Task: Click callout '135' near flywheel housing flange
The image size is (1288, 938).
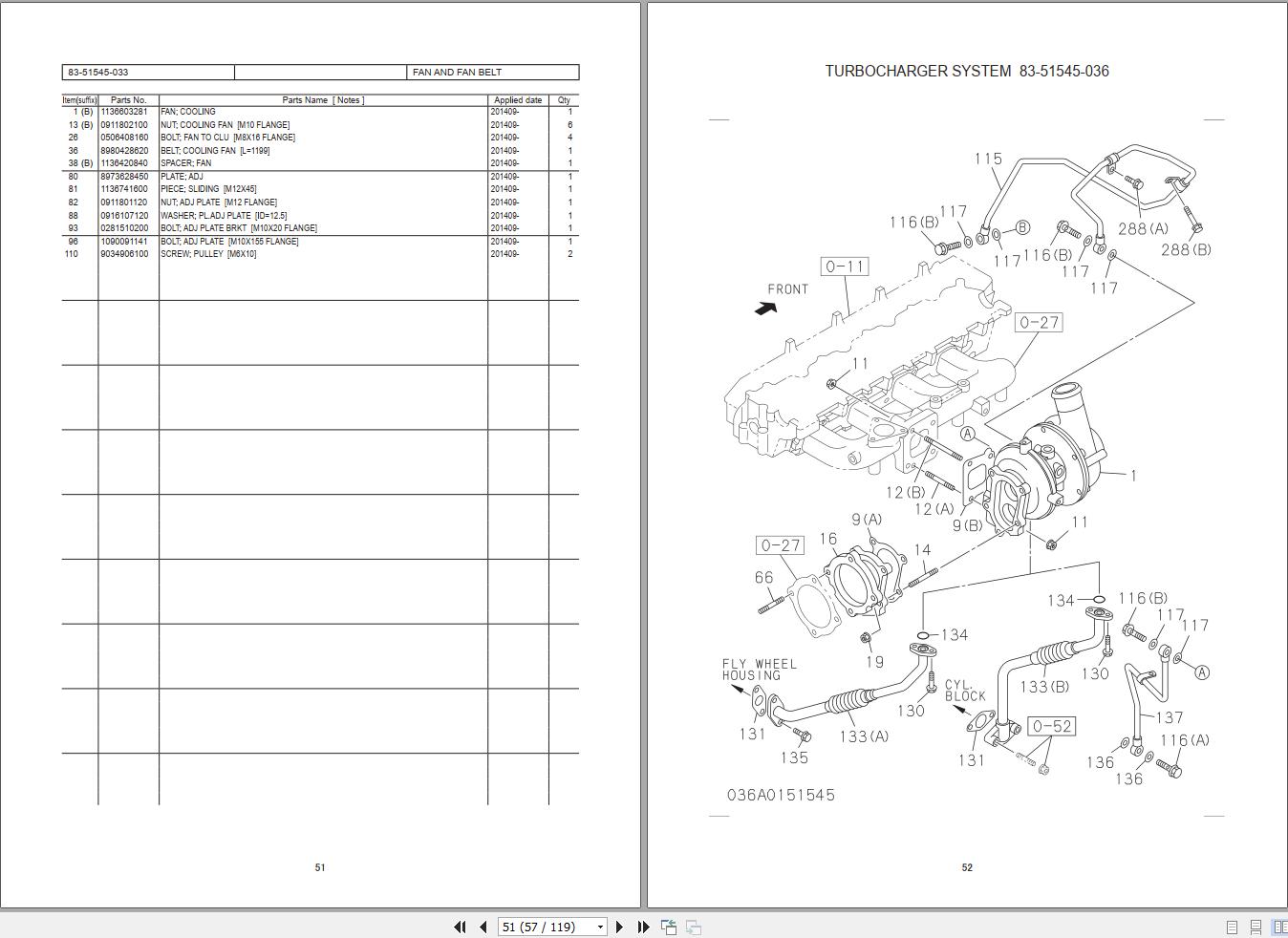Action: click(x=794, y=757)
